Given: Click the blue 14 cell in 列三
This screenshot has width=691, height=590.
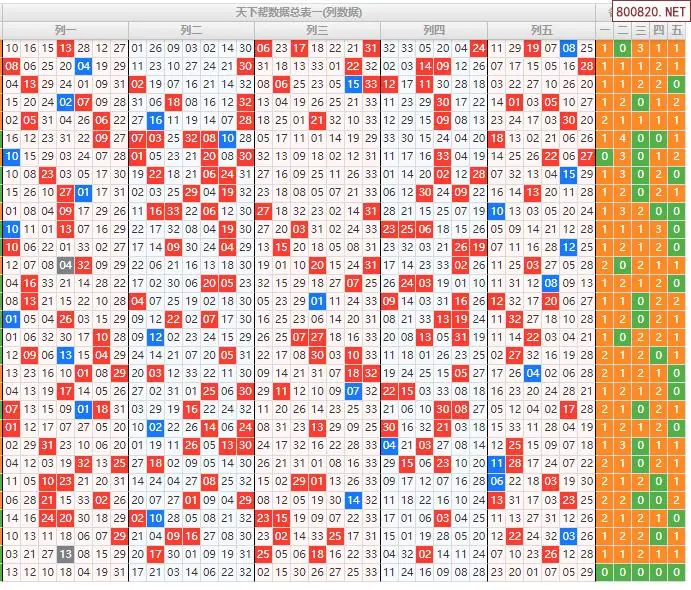Looking at the screenshot, I should pyautogui.click(x=353, y=500).
